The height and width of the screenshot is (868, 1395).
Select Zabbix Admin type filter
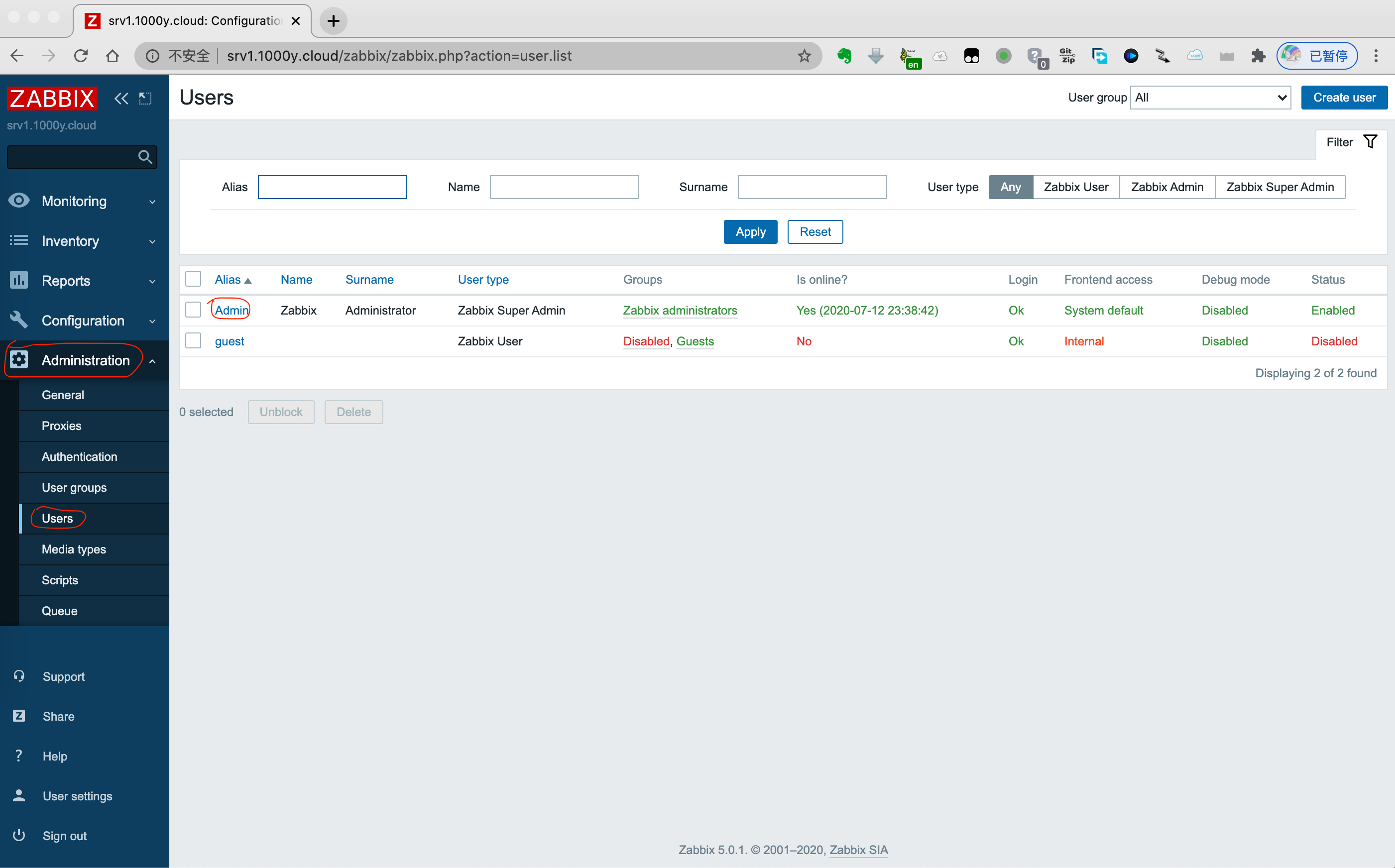[x=1167, y=187]
